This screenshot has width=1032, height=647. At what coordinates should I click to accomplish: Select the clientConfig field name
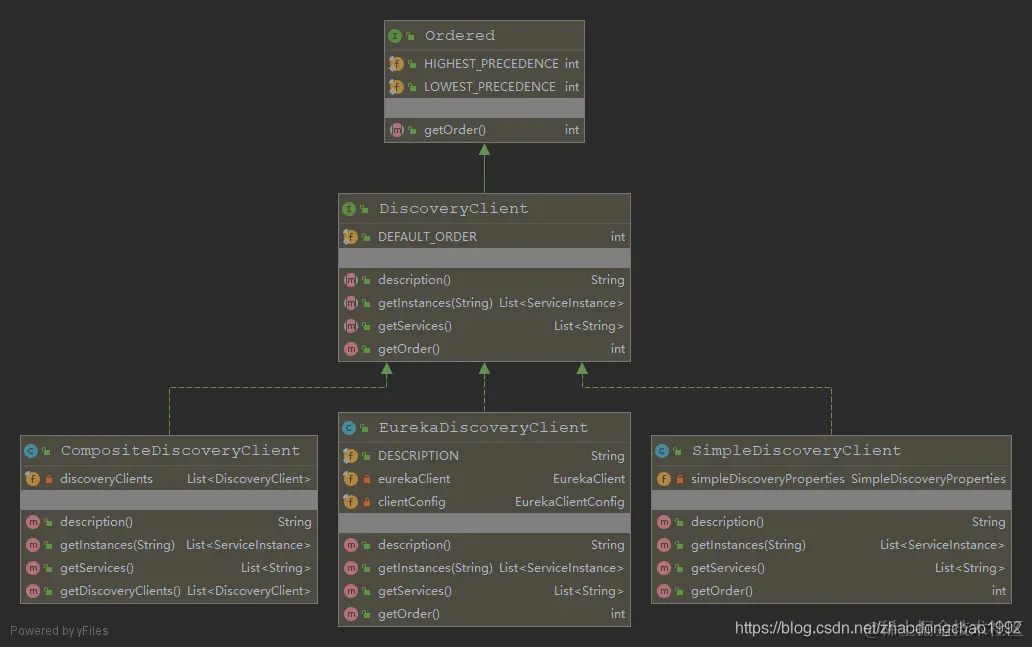tap(411, 502)
